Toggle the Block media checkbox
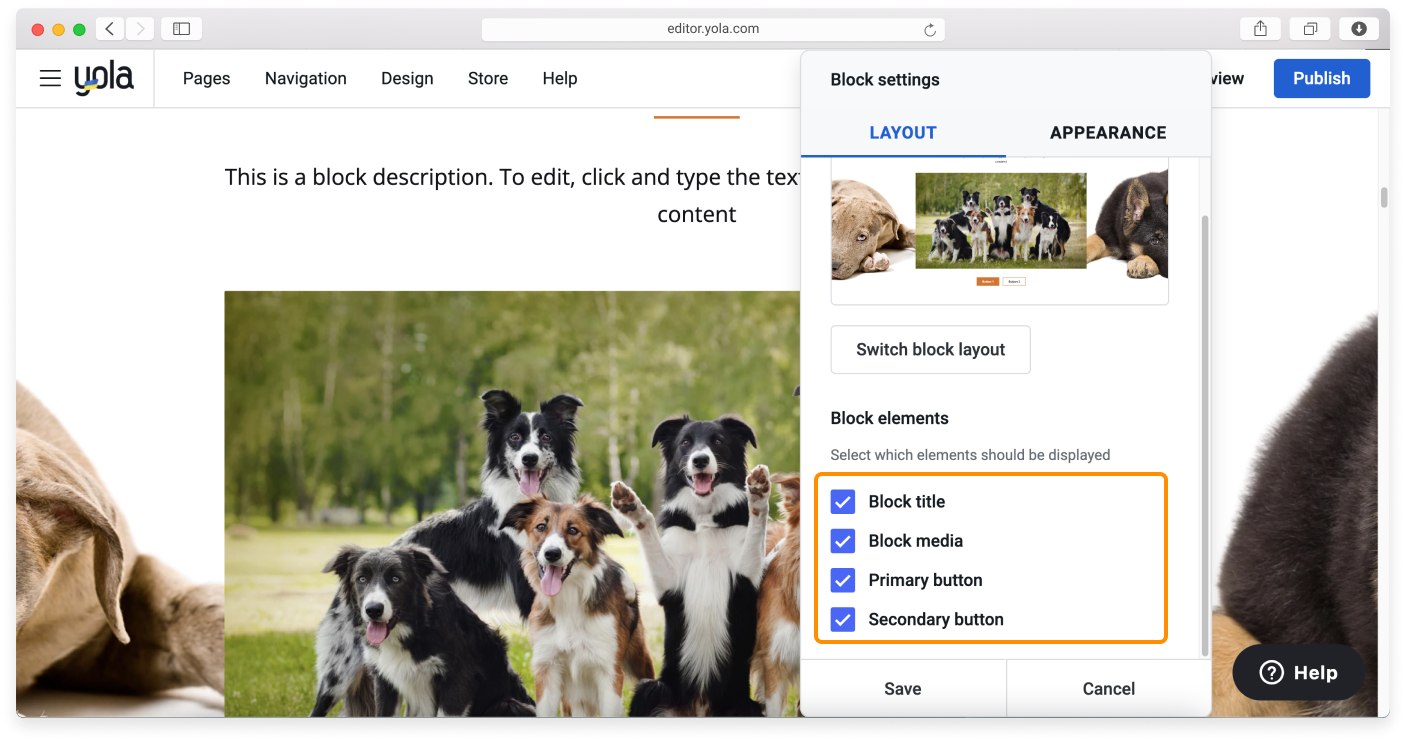This screenshot has height=742, width=1406. [843, 541]
